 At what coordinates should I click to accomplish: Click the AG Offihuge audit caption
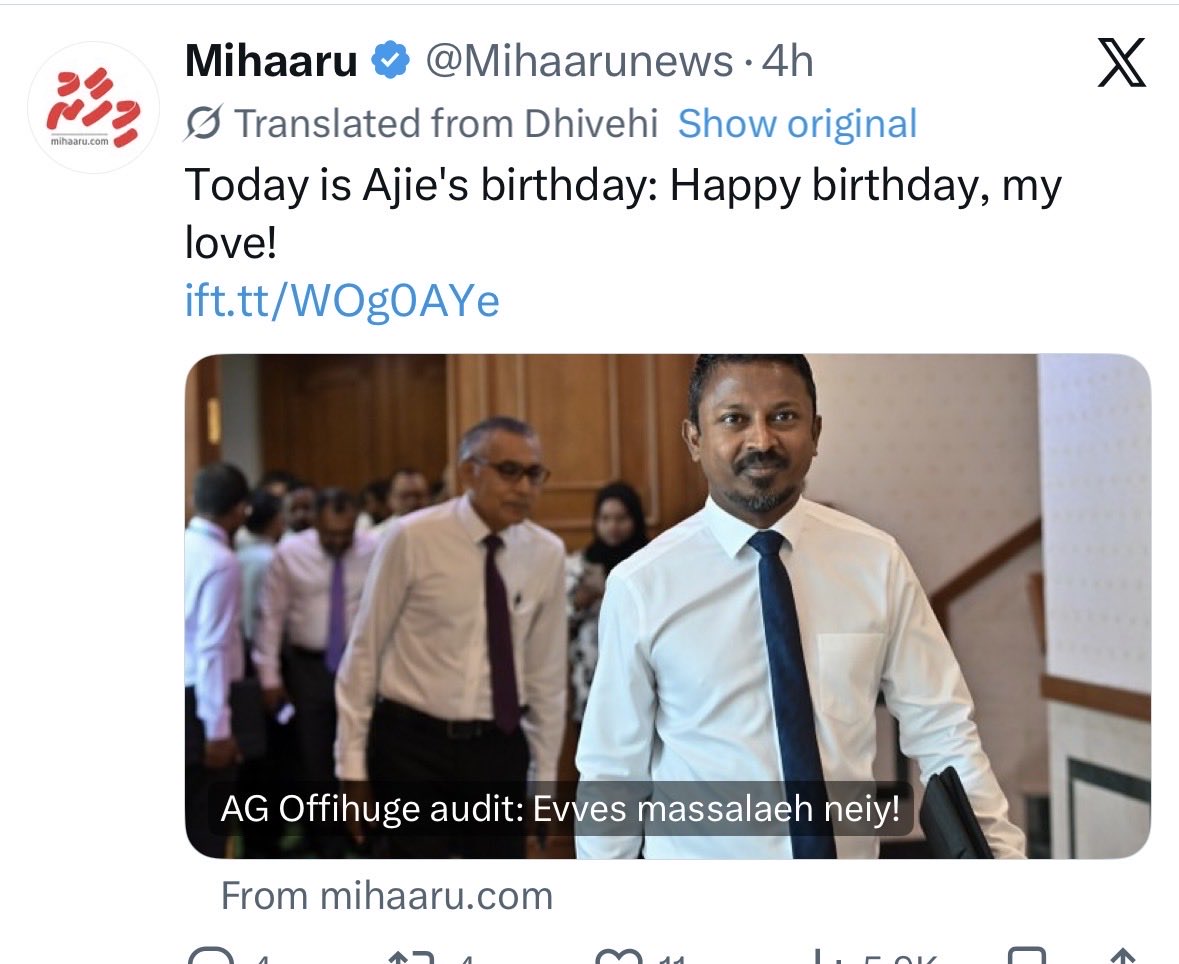click(560, 809)
